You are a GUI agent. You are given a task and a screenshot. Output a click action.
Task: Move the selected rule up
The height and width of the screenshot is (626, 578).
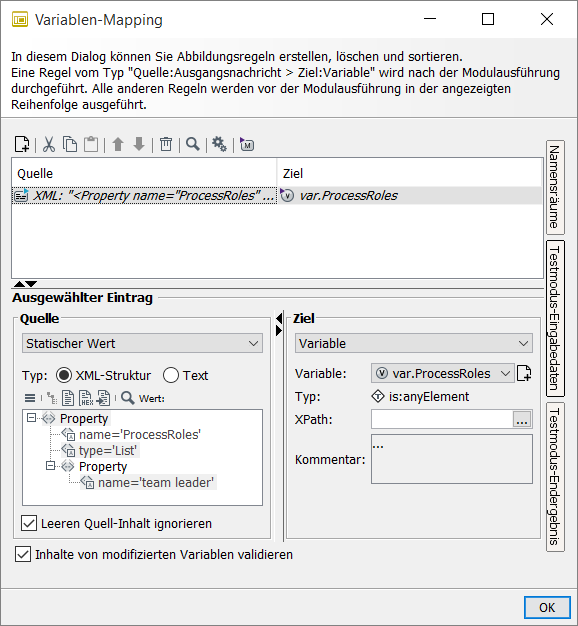pos(118,144)
